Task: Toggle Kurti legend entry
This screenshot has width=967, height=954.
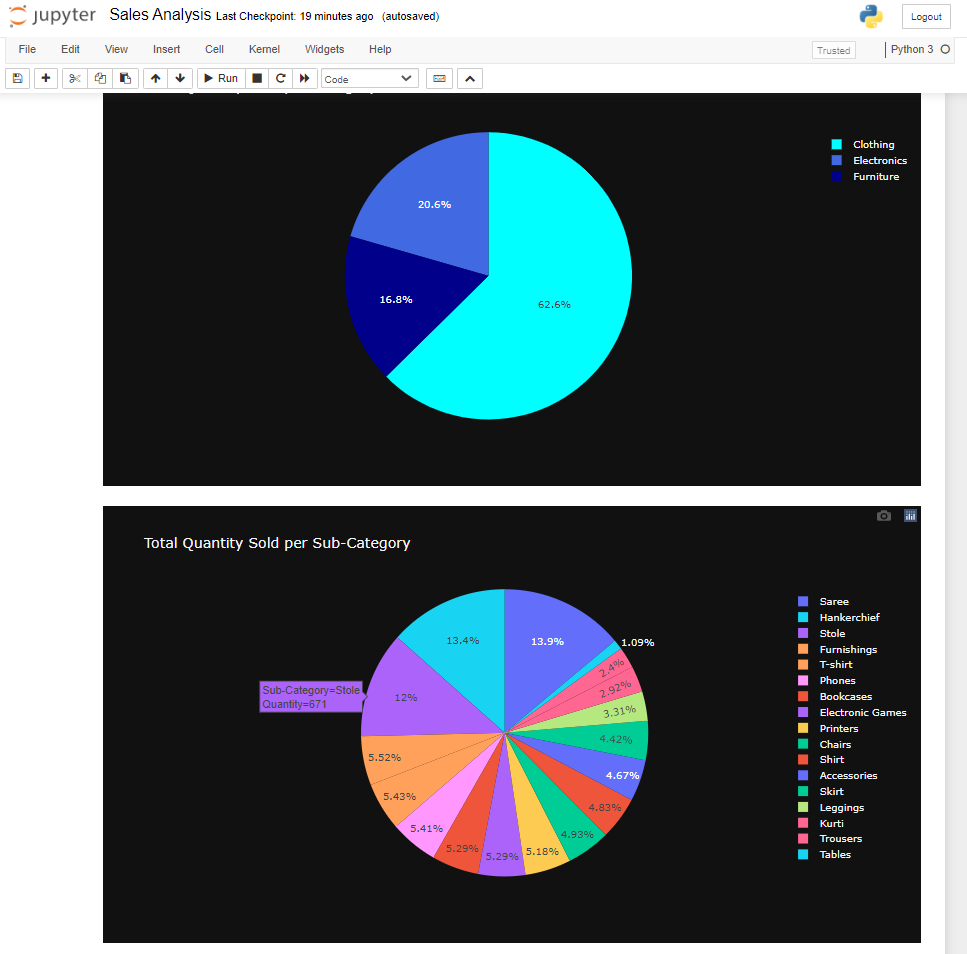Action: click(x=821, y=823)
